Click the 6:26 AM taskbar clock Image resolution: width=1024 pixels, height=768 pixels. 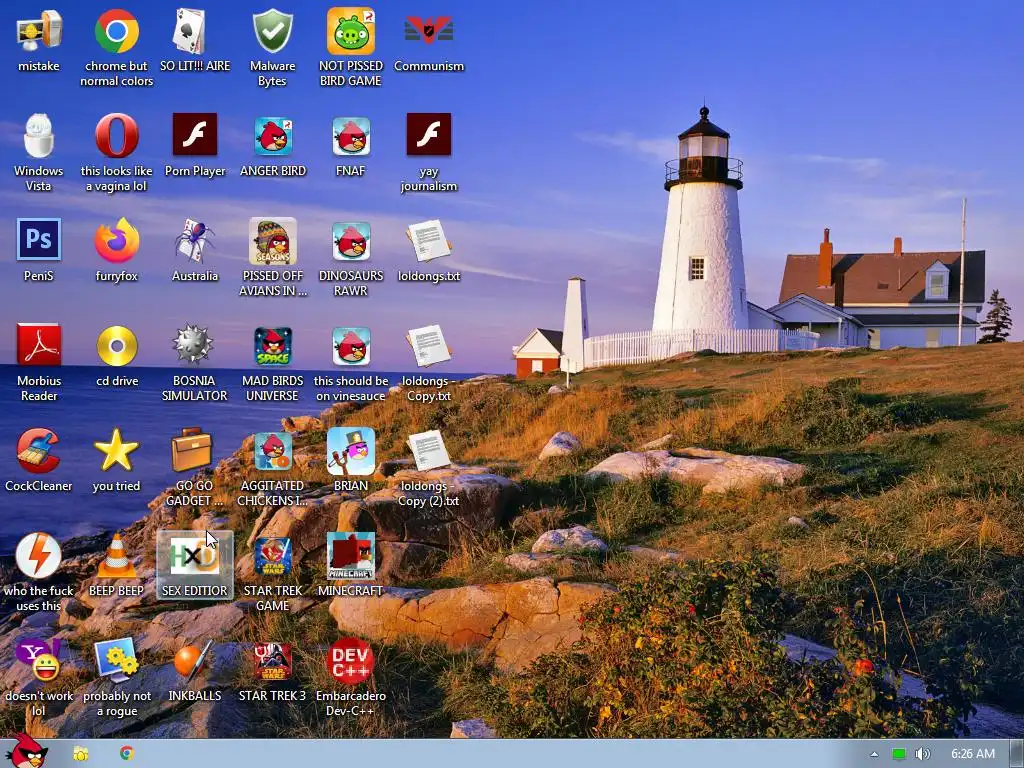972,754
